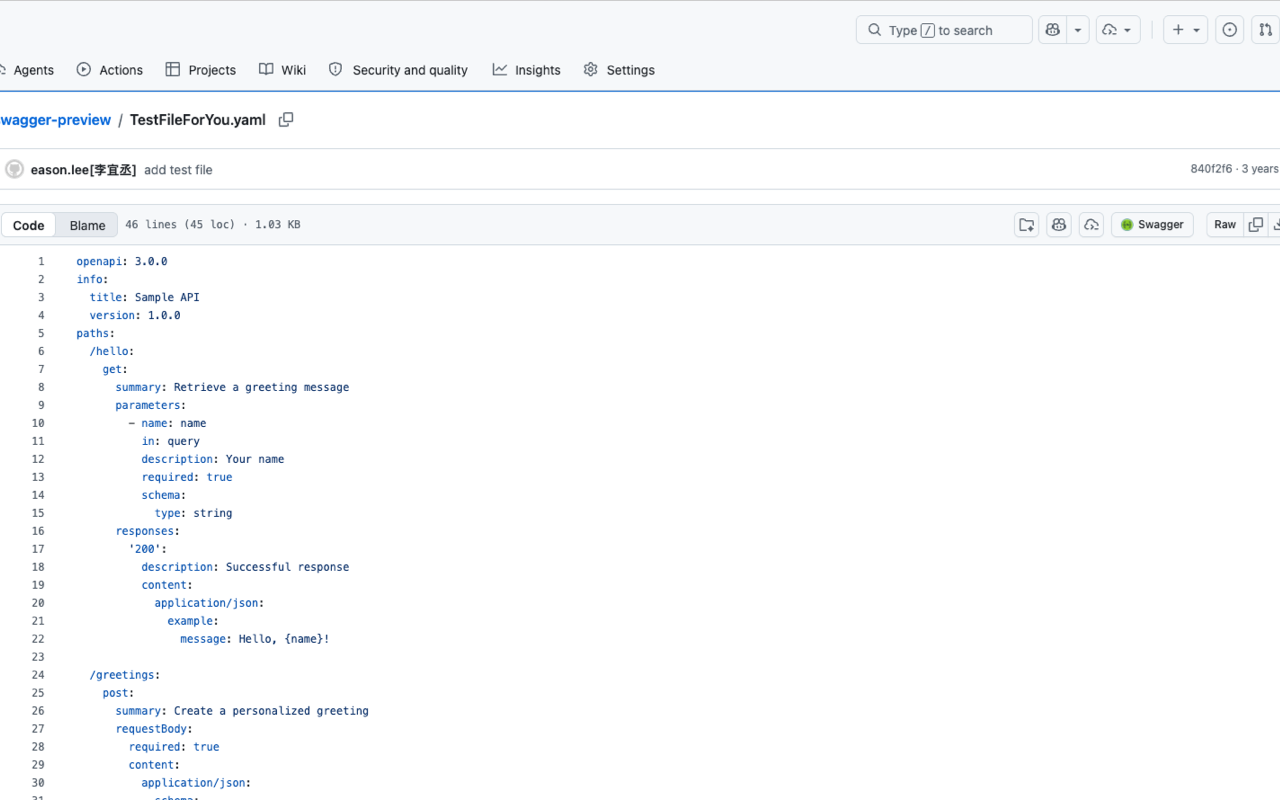Viewport: 1280px width, 800px height.
Task: Open pull requests icon in top header
Action: pos(1266,30)
